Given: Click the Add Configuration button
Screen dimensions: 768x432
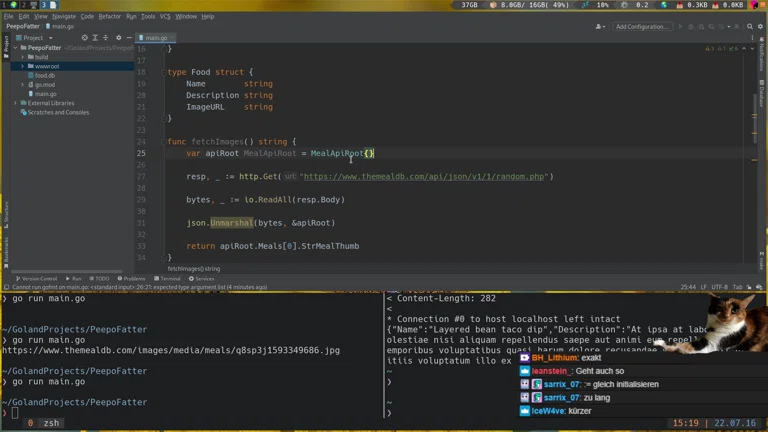Looking at the screenshot, I should click(x=642, y=27).
